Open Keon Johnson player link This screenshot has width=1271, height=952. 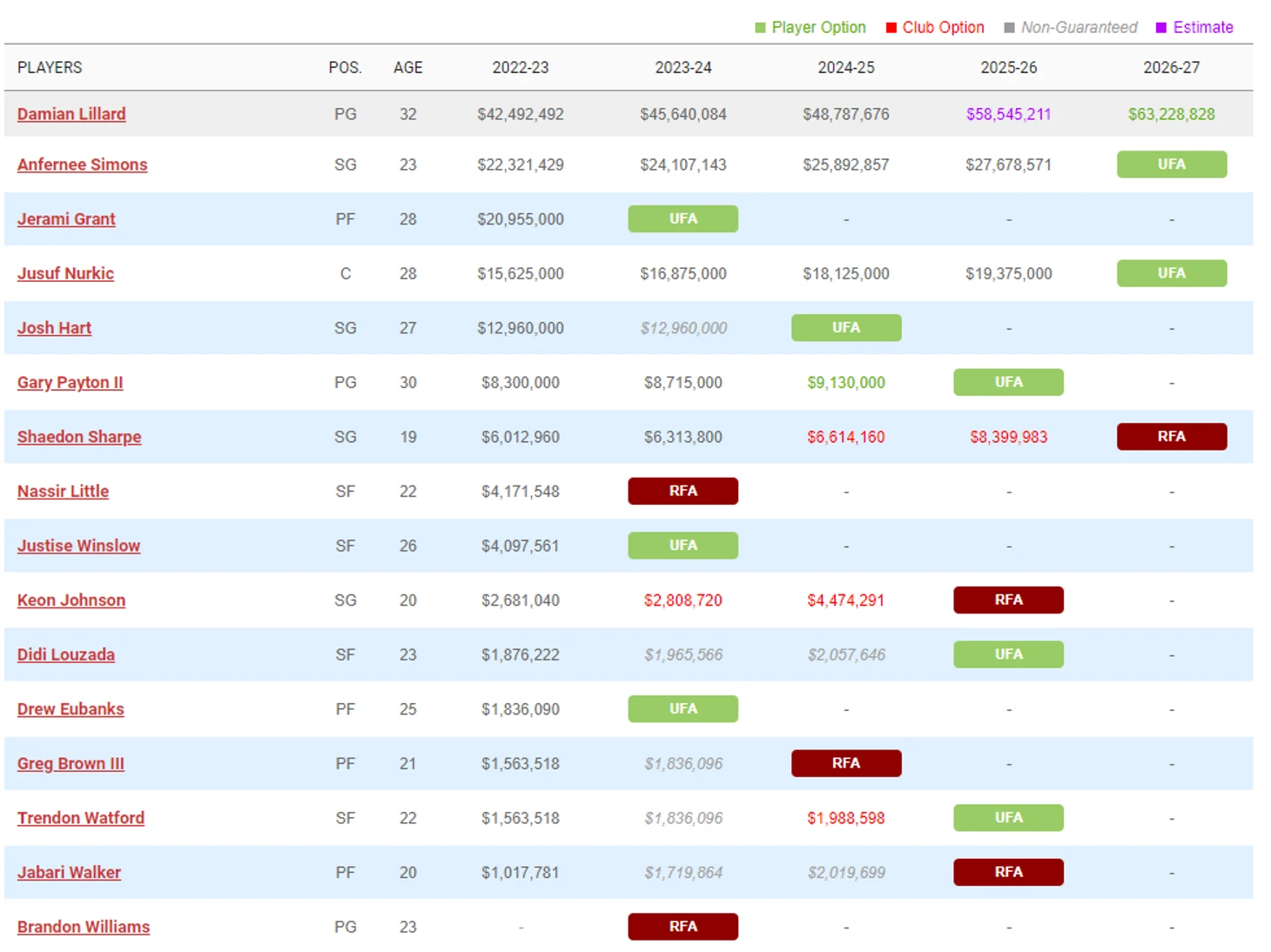coord(71,600)
